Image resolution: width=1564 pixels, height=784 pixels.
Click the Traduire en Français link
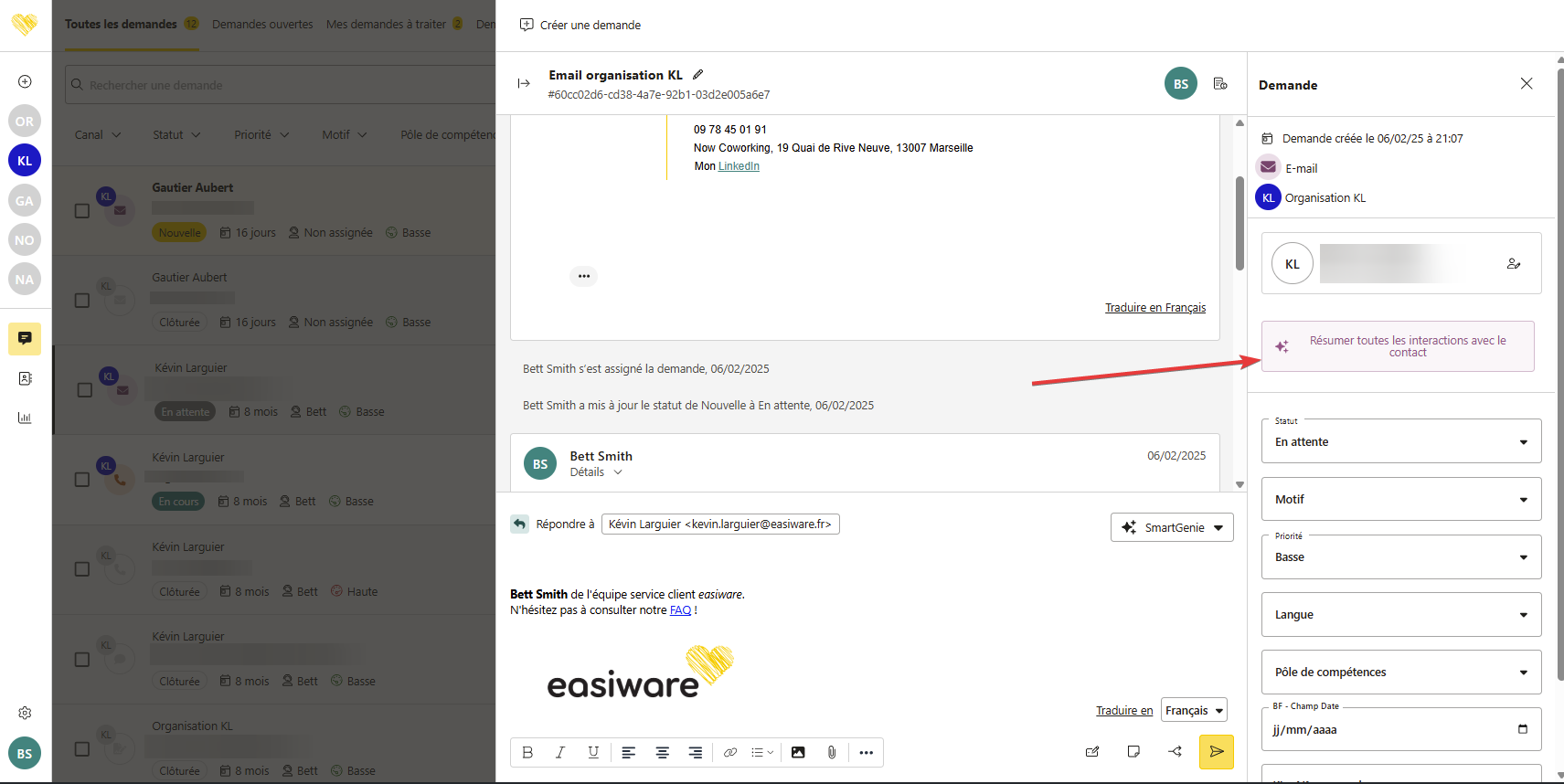tap(1154, 308)
